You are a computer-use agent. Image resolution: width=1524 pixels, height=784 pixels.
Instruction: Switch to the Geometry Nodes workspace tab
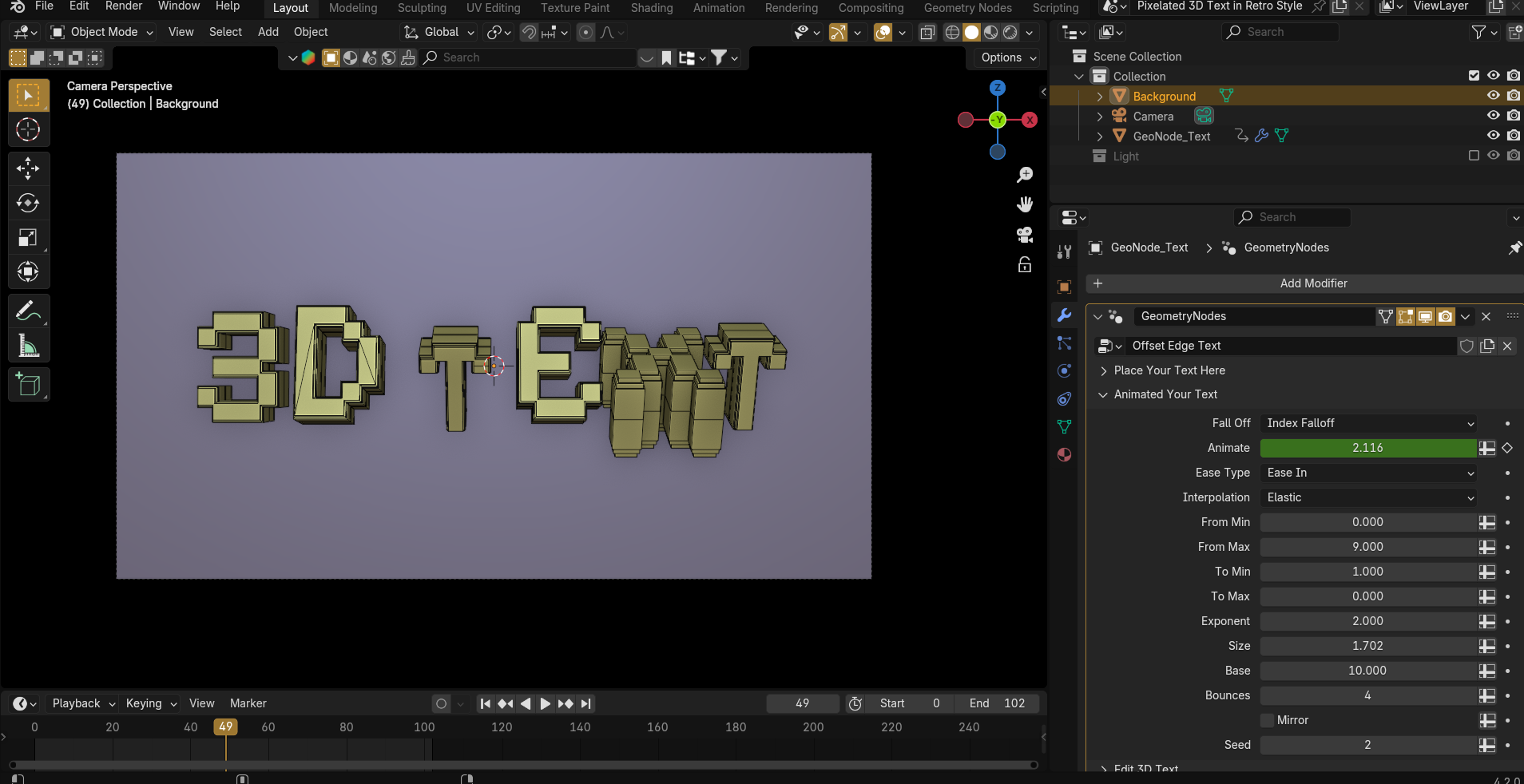point(967,8)
